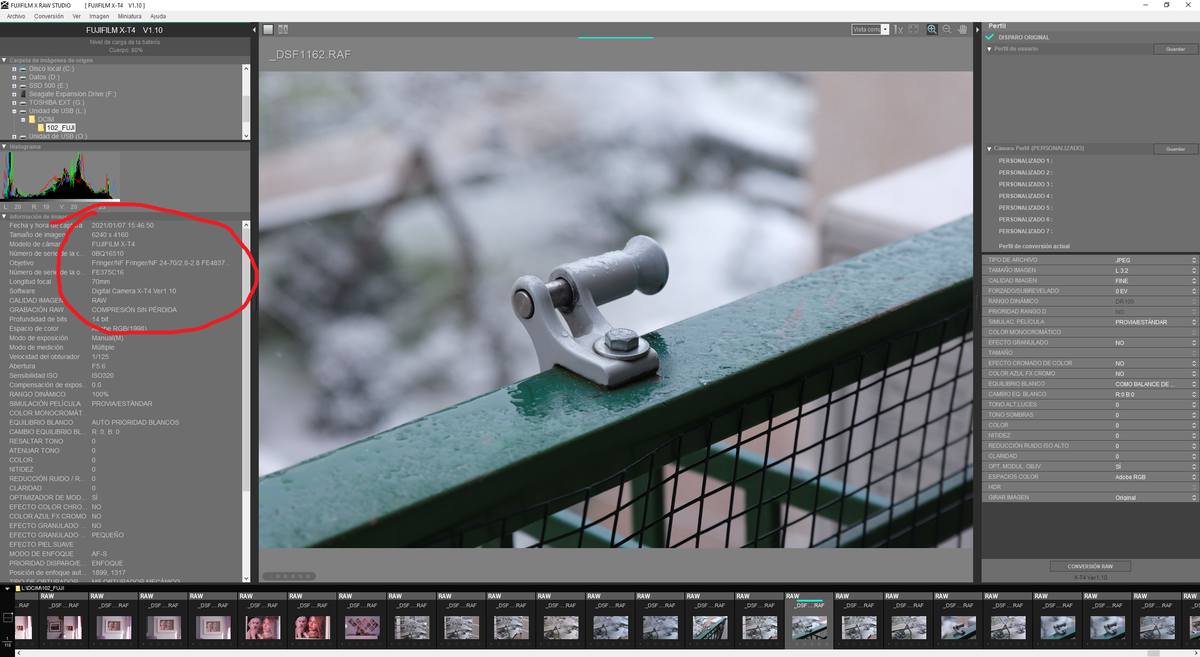1200x657 pixels.
Task: Open the Conversión menu
Action: (x=48, y=16)
